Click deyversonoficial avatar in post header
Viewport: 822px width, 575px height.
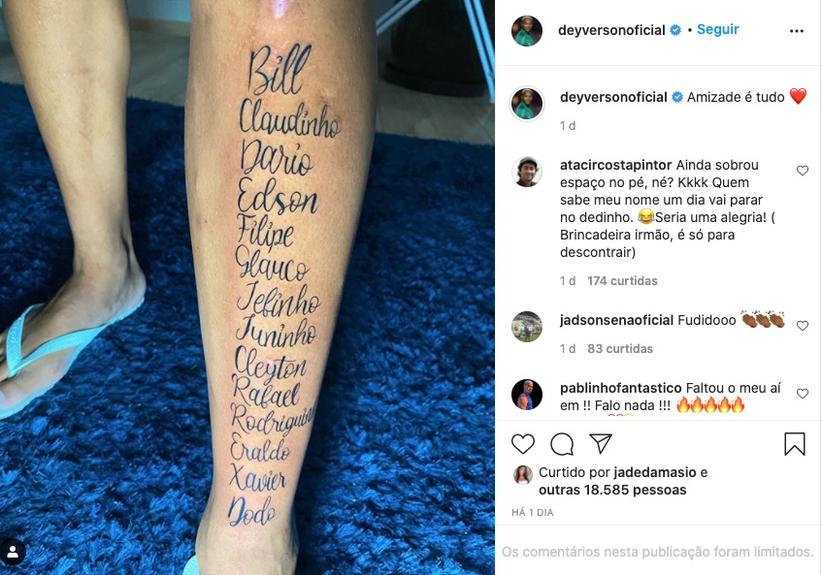click(x=527, y=31)
